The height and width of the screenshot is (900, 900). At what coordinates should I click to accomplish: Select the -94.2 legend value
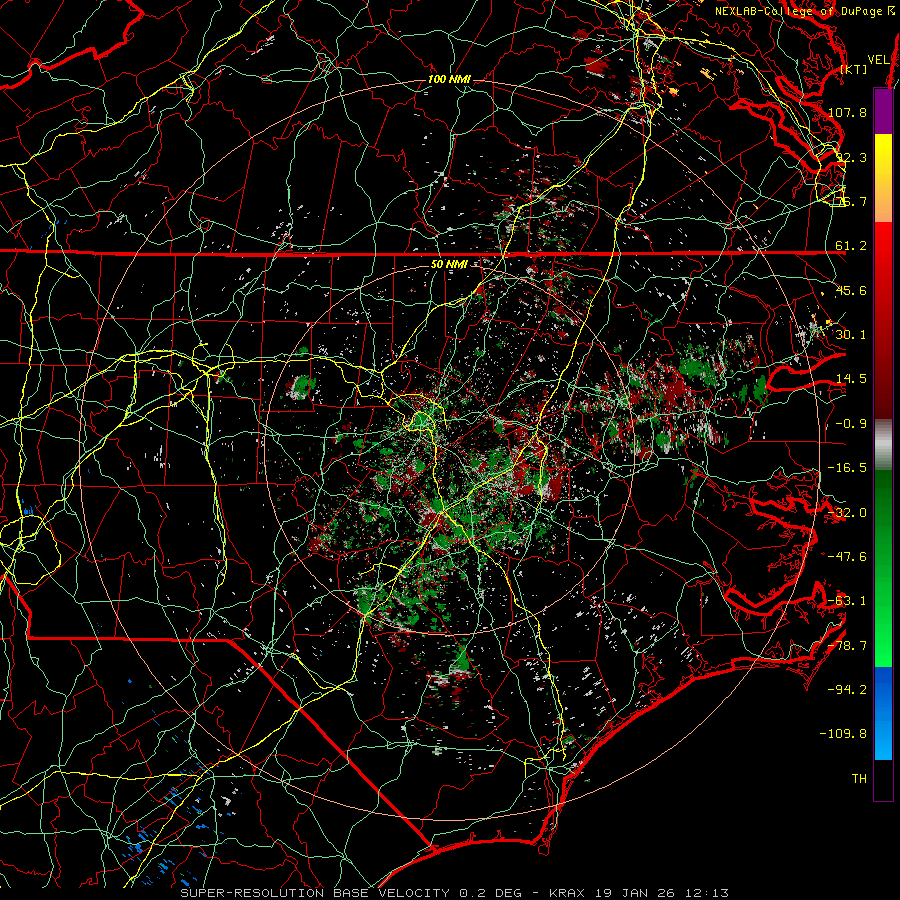tap(847, 690)
